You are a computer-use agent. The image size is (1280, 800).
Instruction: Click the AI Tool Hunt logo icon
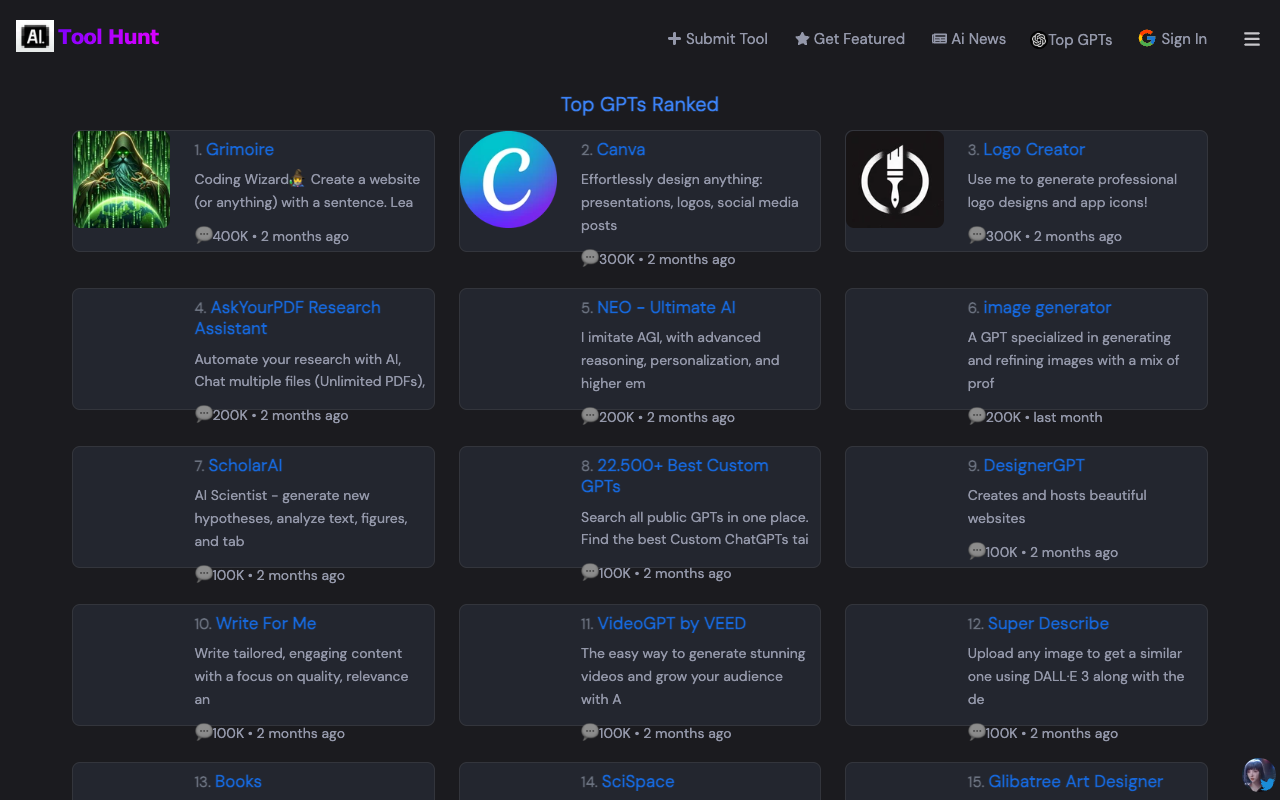pyautogui.click(x=35, y=37)
